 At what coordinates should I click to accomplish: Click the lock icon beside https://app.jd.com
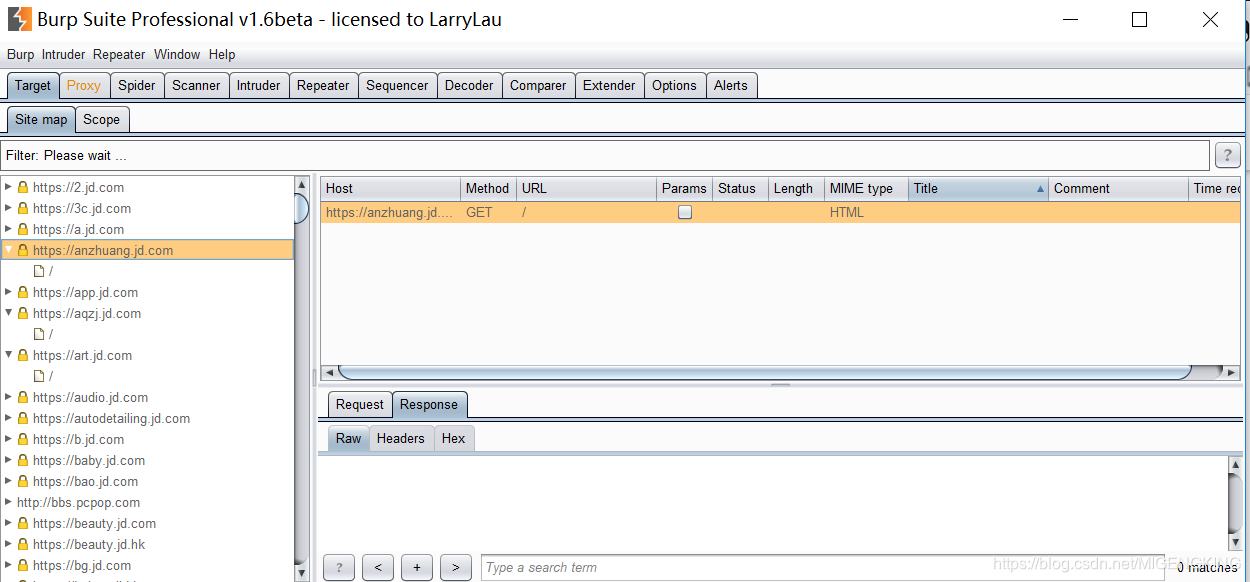click(23, 292)
